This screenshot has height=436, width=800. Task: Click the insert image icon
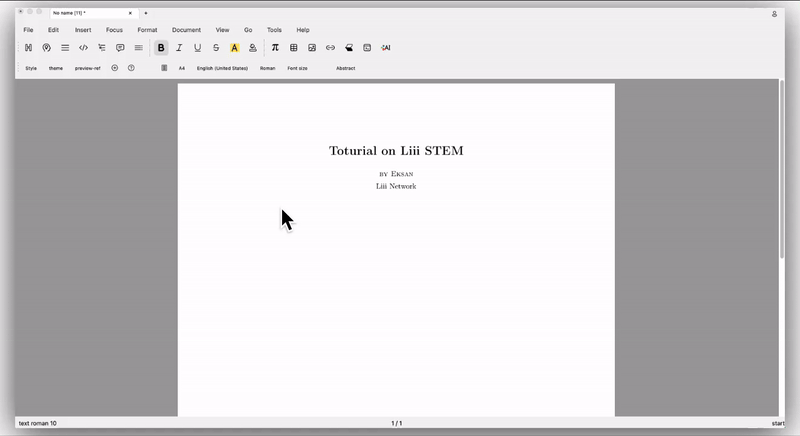pyautogui.click(x=312, y=47)
